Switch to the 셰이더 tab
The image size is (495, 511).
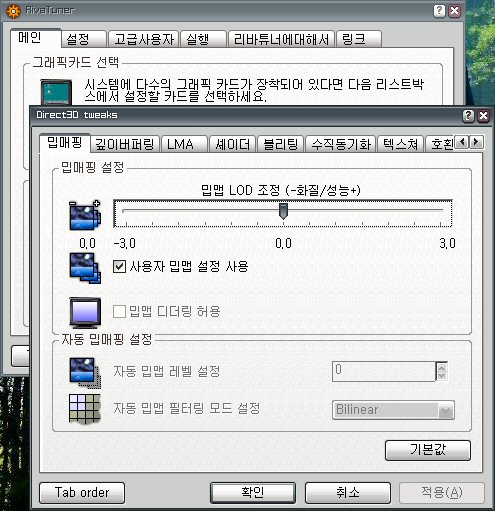232,144
